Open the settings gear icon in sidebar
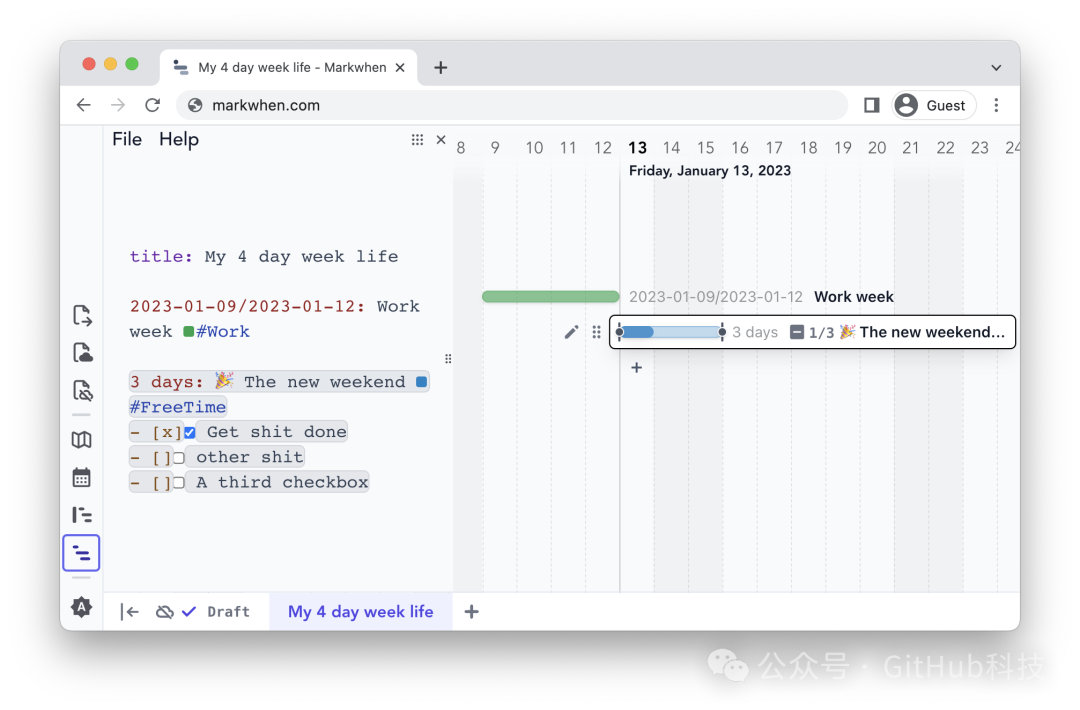Viewport: 1080px width, 710px height. click(81, 607)
